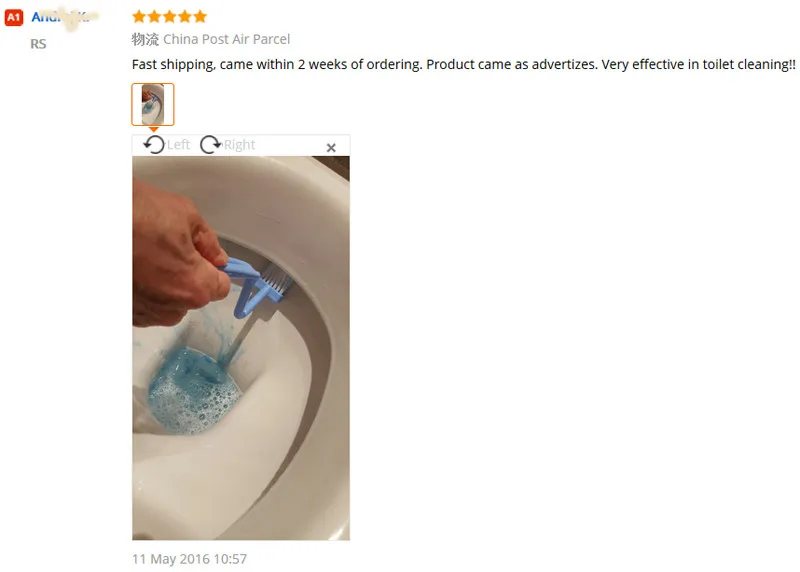Click the first orange rating star
The image size is (800, 572).
[x=138, y=17]
